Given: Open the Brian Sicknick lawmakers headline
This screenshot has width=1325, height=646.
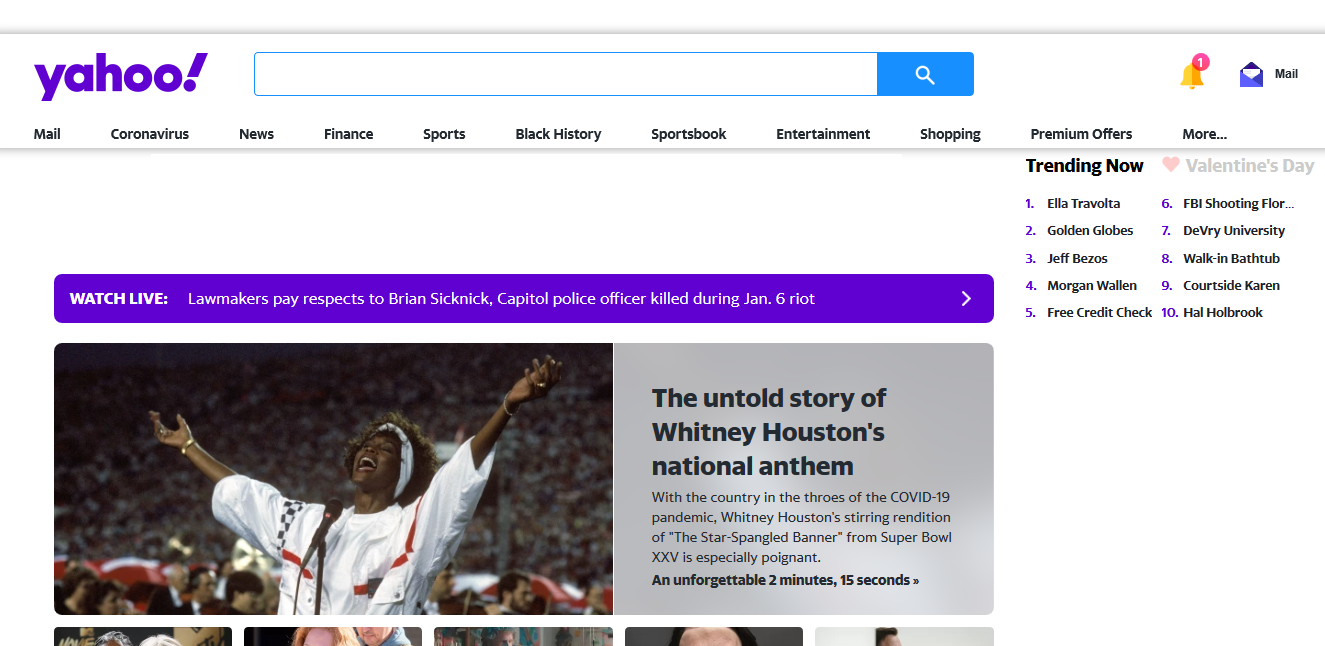Looking at the screenshot, I should pyautogui.click(x=501, y=298).
